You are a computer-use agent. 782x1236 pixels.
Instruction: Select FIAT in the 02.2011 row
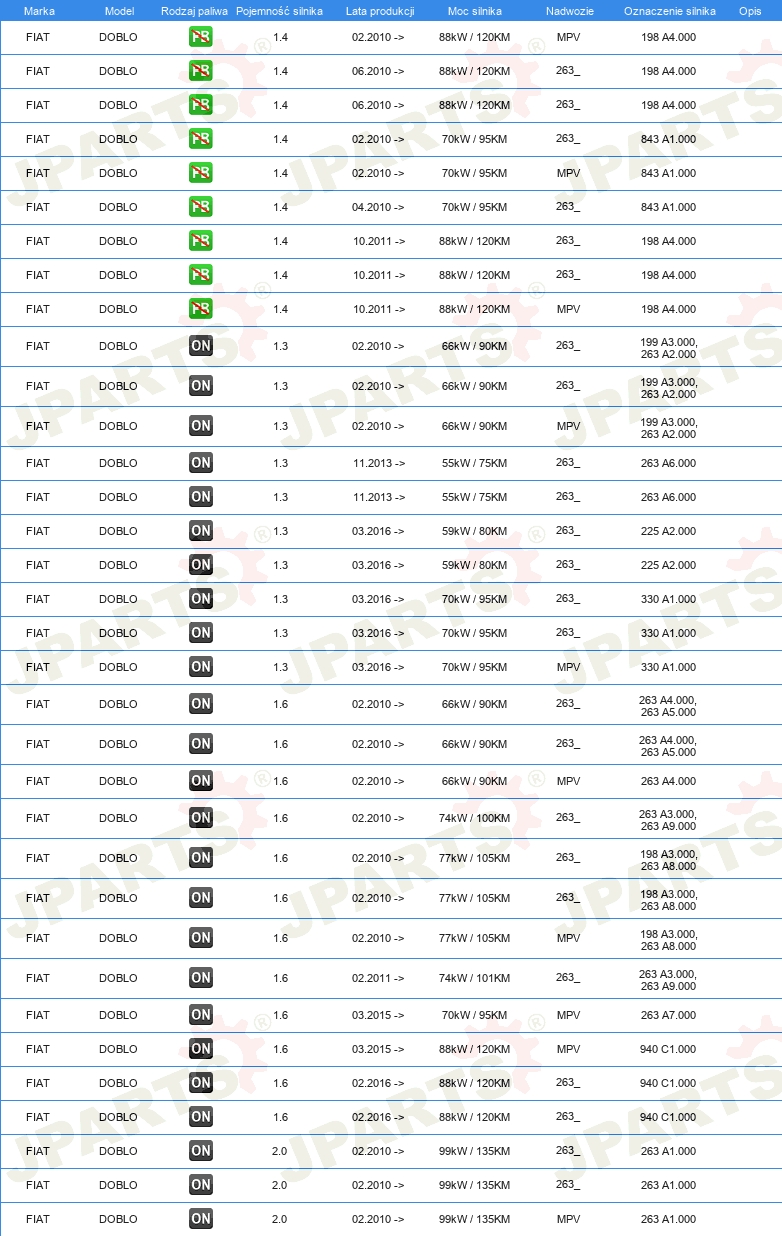tap(38, 978)
